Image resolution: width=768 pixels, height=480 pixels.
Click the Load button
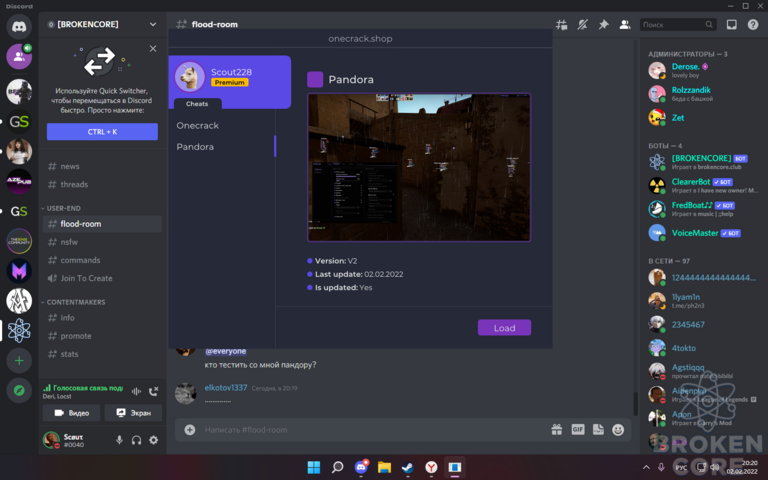click(x=504, y=328)
